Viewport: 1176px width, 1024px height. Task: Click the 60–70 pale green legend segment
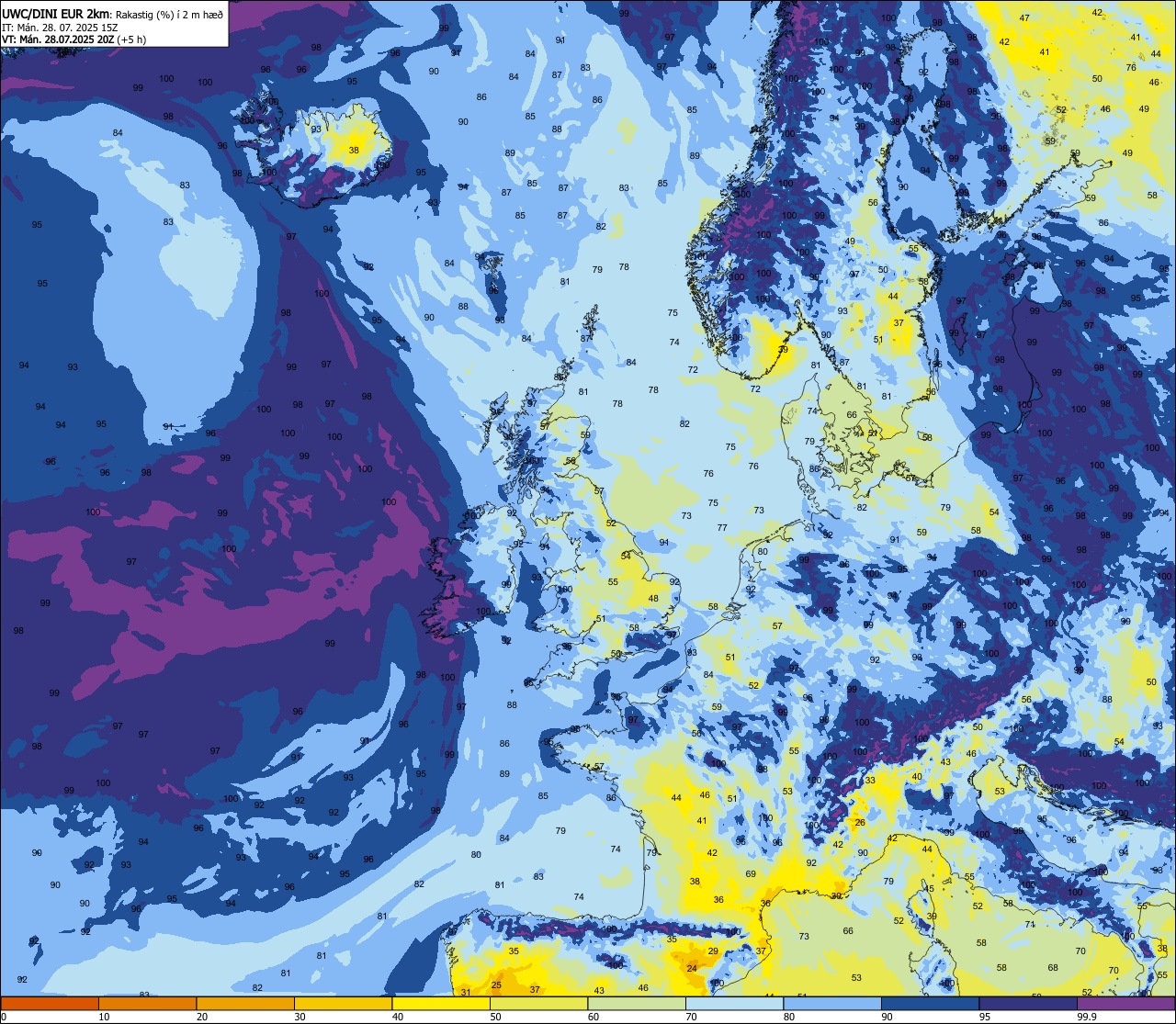[x=637, y=1003]
